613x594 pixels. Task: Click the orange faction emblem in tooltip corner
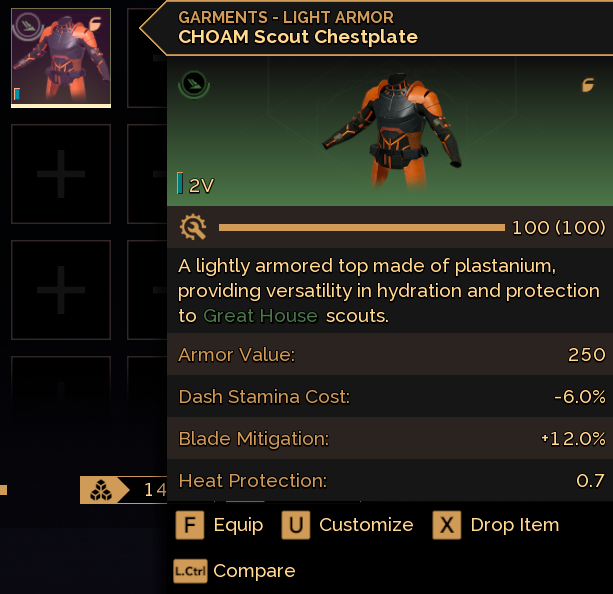pyautogui.click(x=588, y=85)
